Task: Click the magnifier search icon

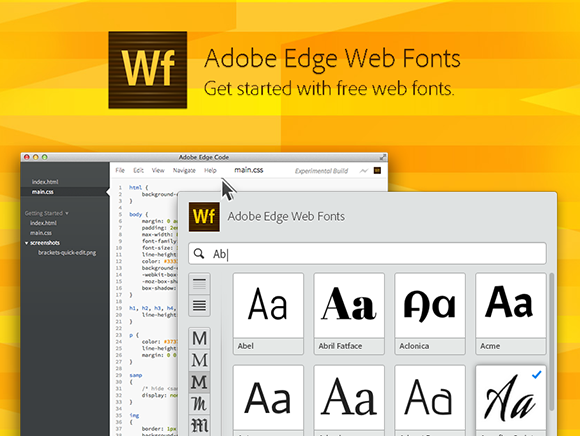Action: click(199, 254)
